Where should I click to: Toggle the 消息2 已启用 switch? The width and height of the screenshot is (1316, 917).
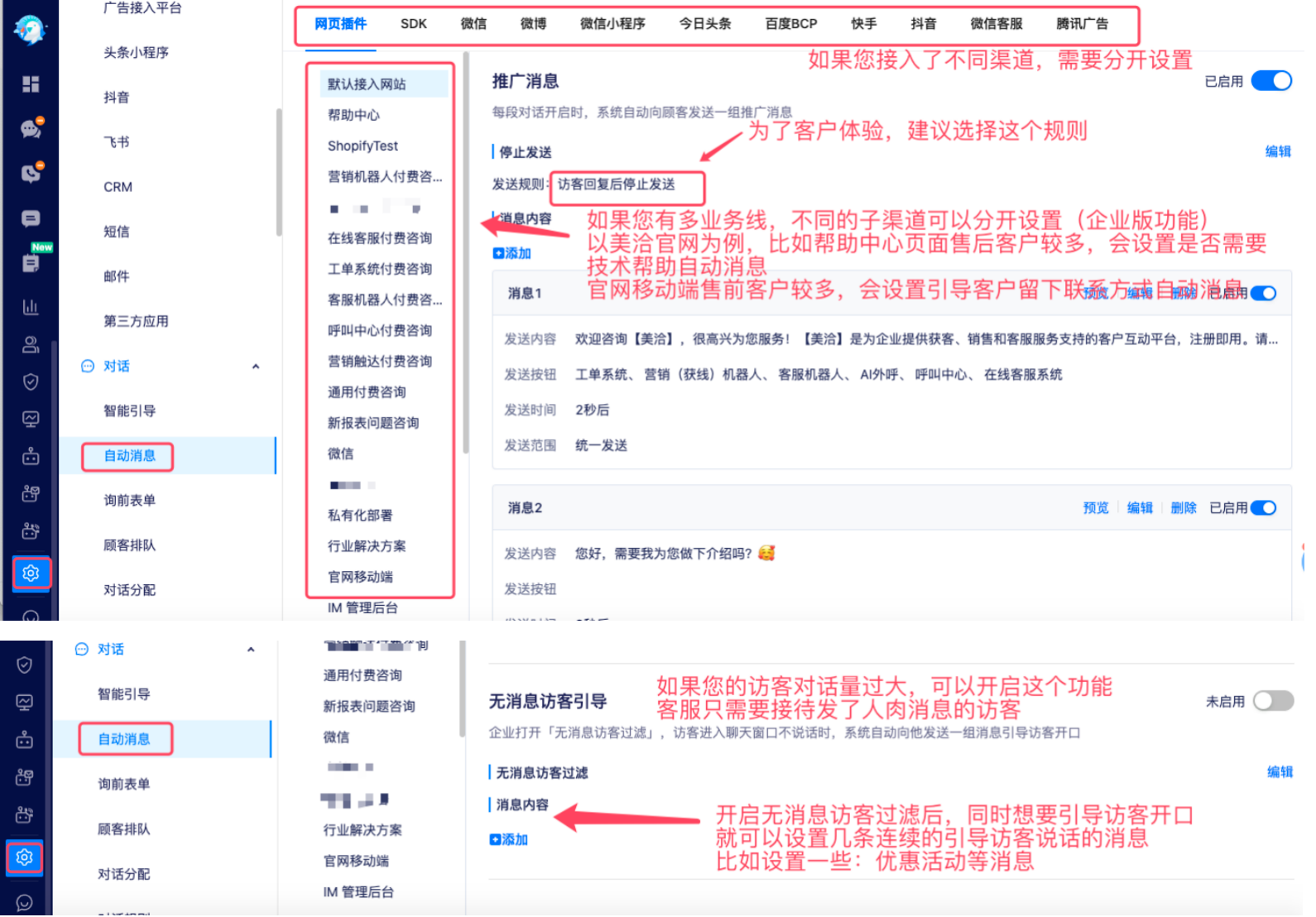coord(1263,508)
